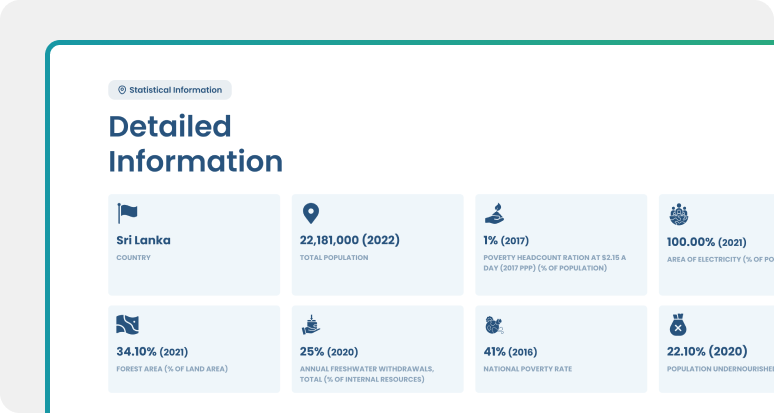Click the location pin in Statistical Information badge
774x413 pixels.
click(x=122, y=90)
